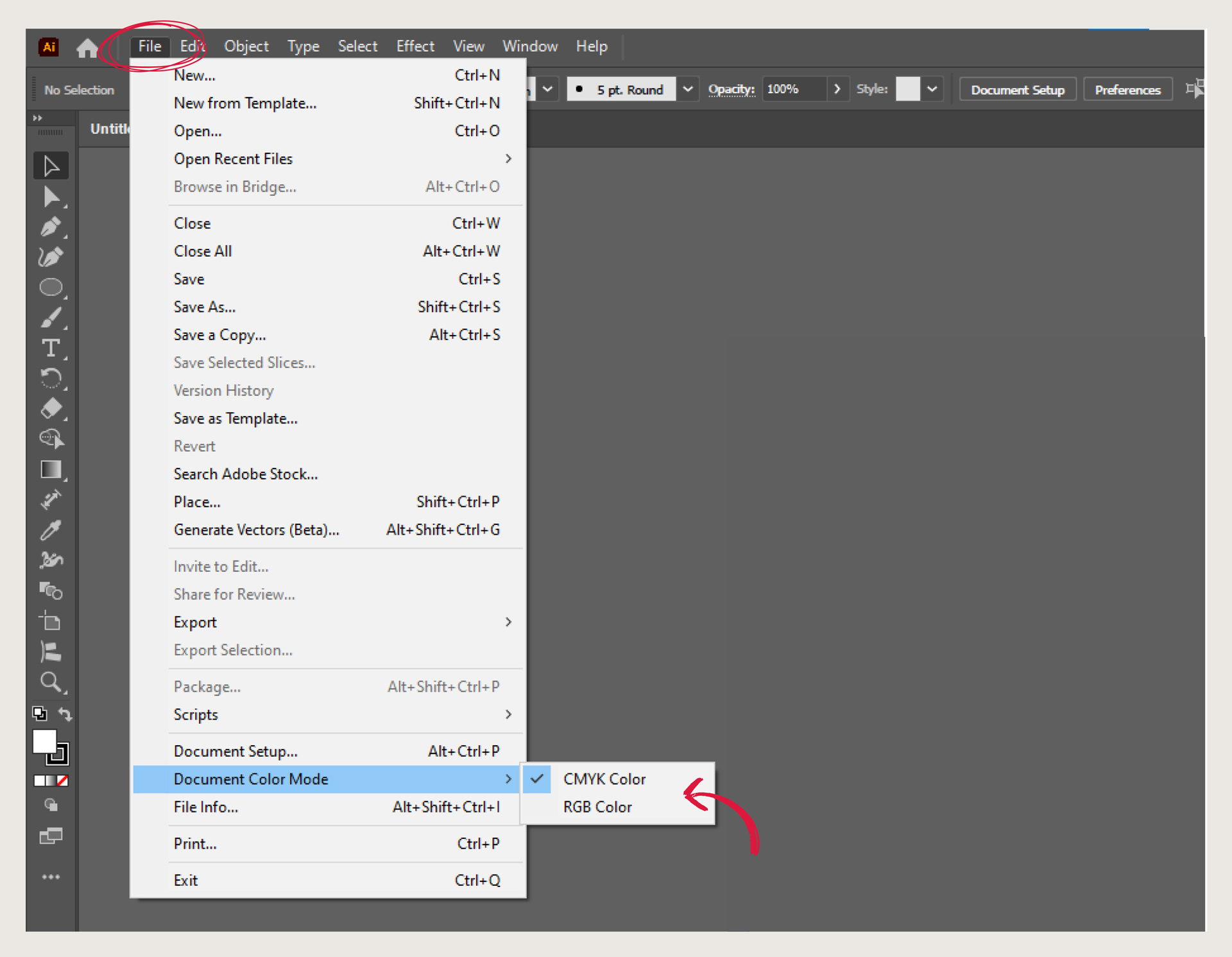This screenshot has width=1232, height=957.
Task: Open the Effect menu
Action: pyautogui.click(x=415, y=46)
